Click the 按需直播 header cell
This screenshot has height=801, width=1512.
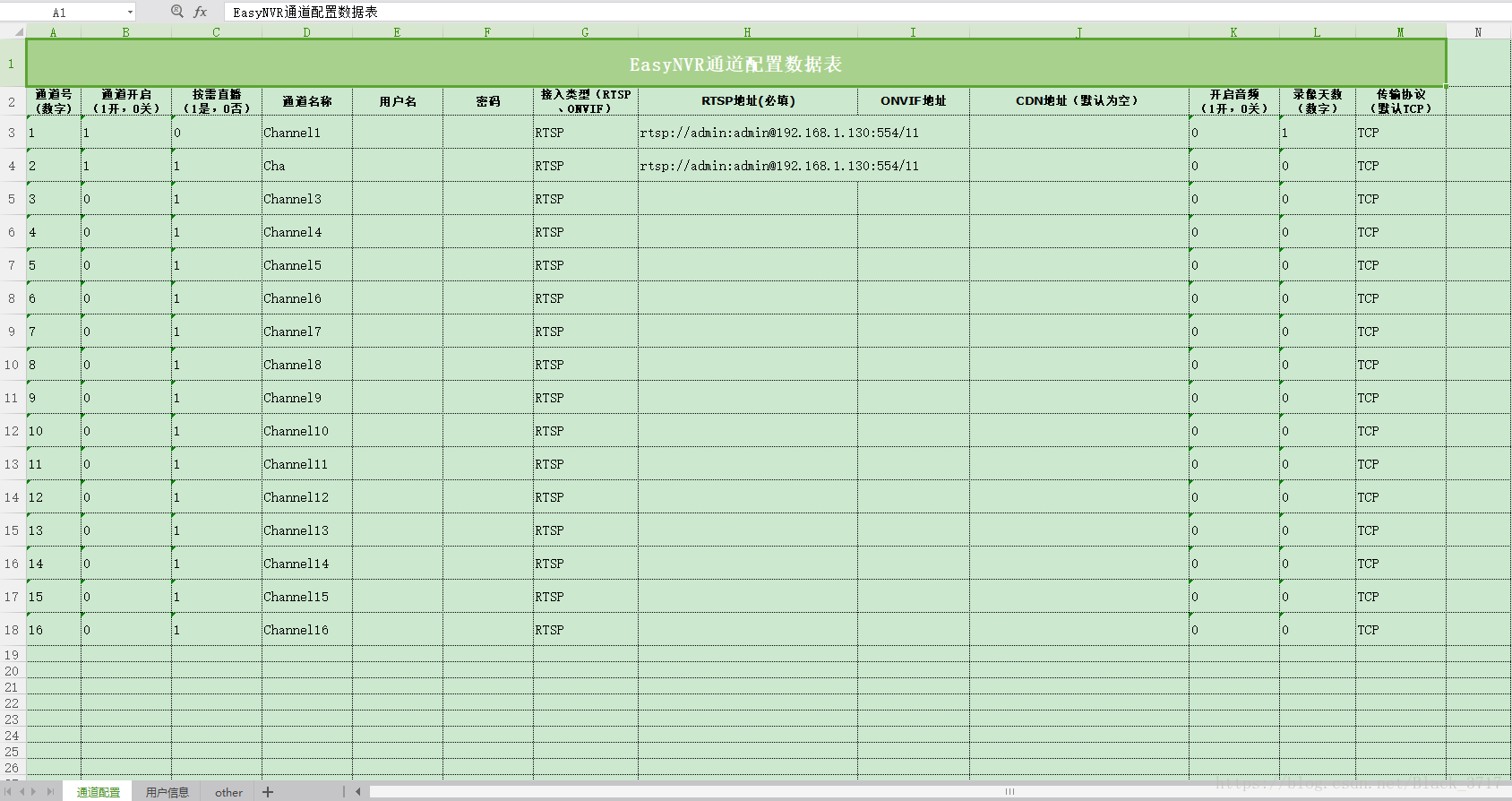tap(217, 101)
